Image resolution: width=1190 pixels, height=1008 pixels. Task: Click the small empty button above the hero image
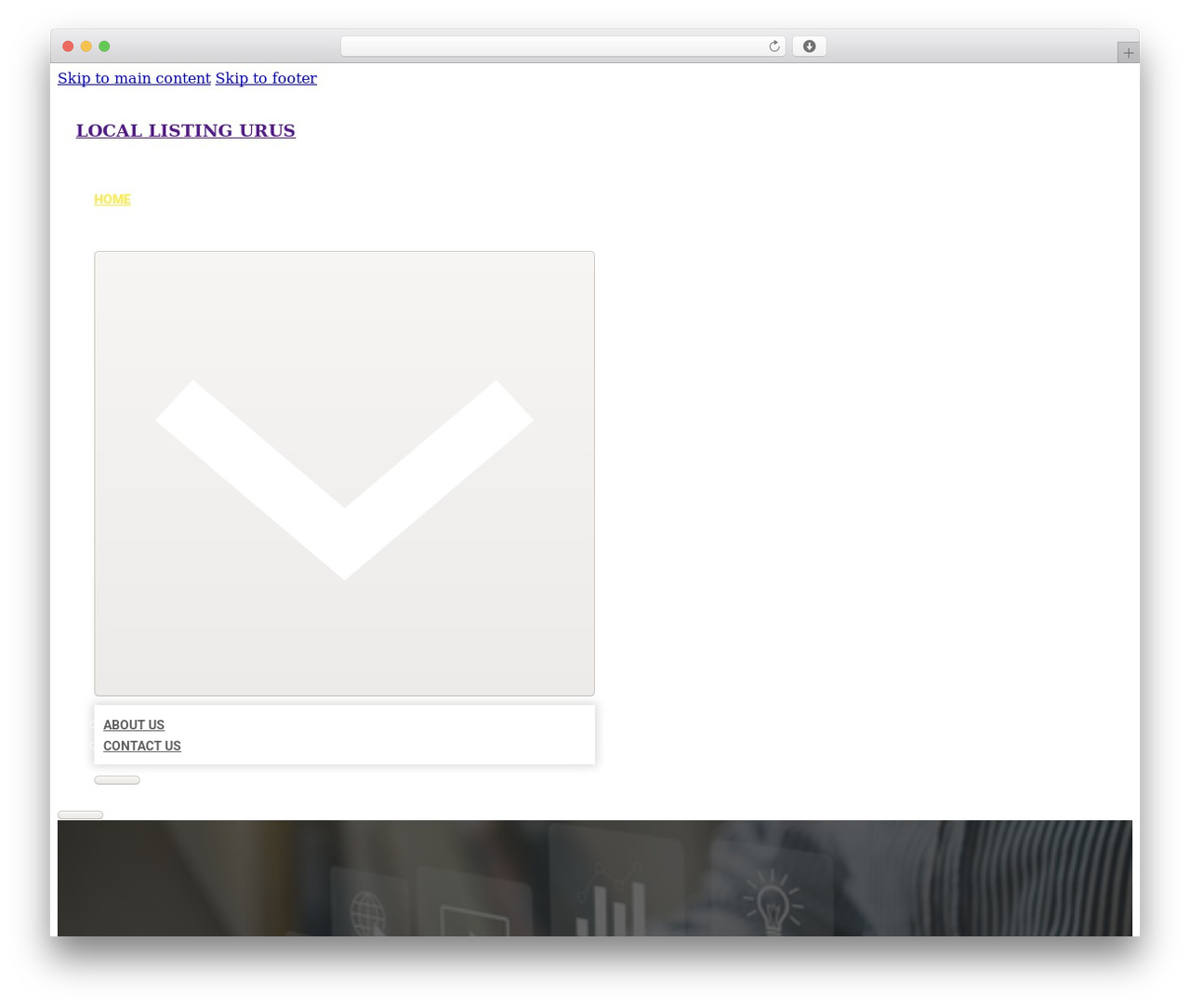pyautogui.click(x=81, y=815)
